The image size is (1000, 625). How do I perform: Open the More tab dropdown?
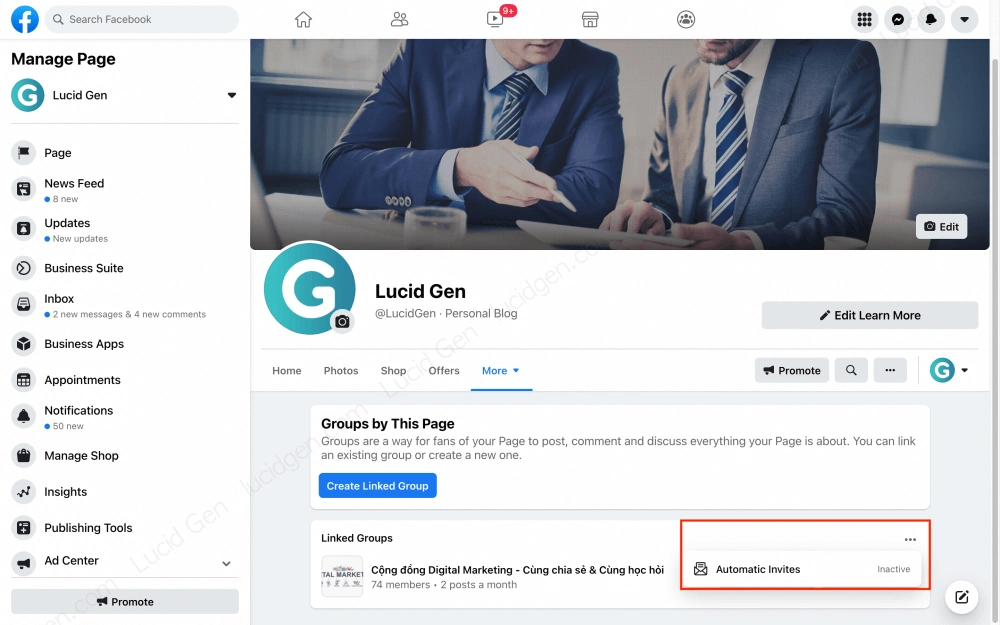[501, 371]
